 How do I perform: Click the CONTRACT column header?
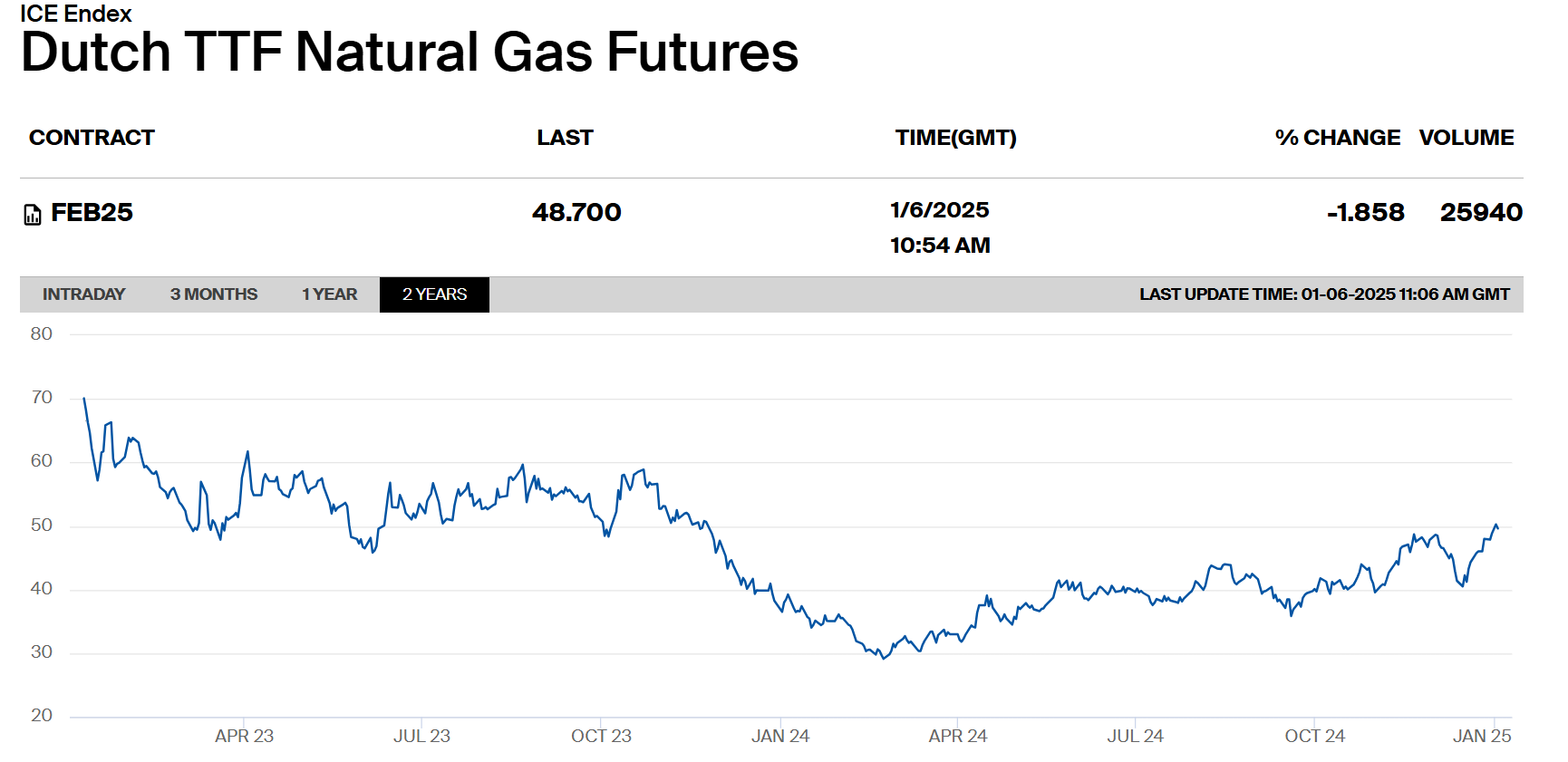pyautogui.click(x=92, y=138)
